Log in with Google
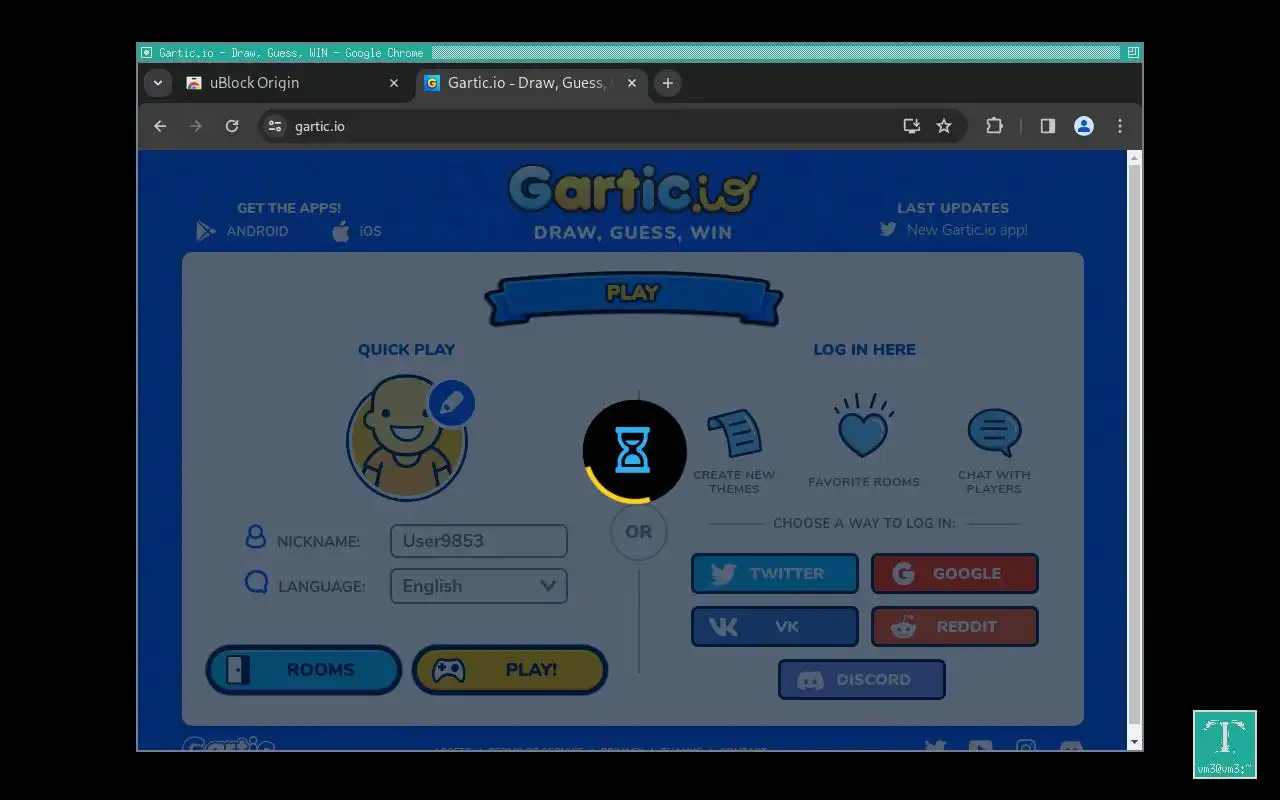The image size is (1280, 800). point(955,574)
